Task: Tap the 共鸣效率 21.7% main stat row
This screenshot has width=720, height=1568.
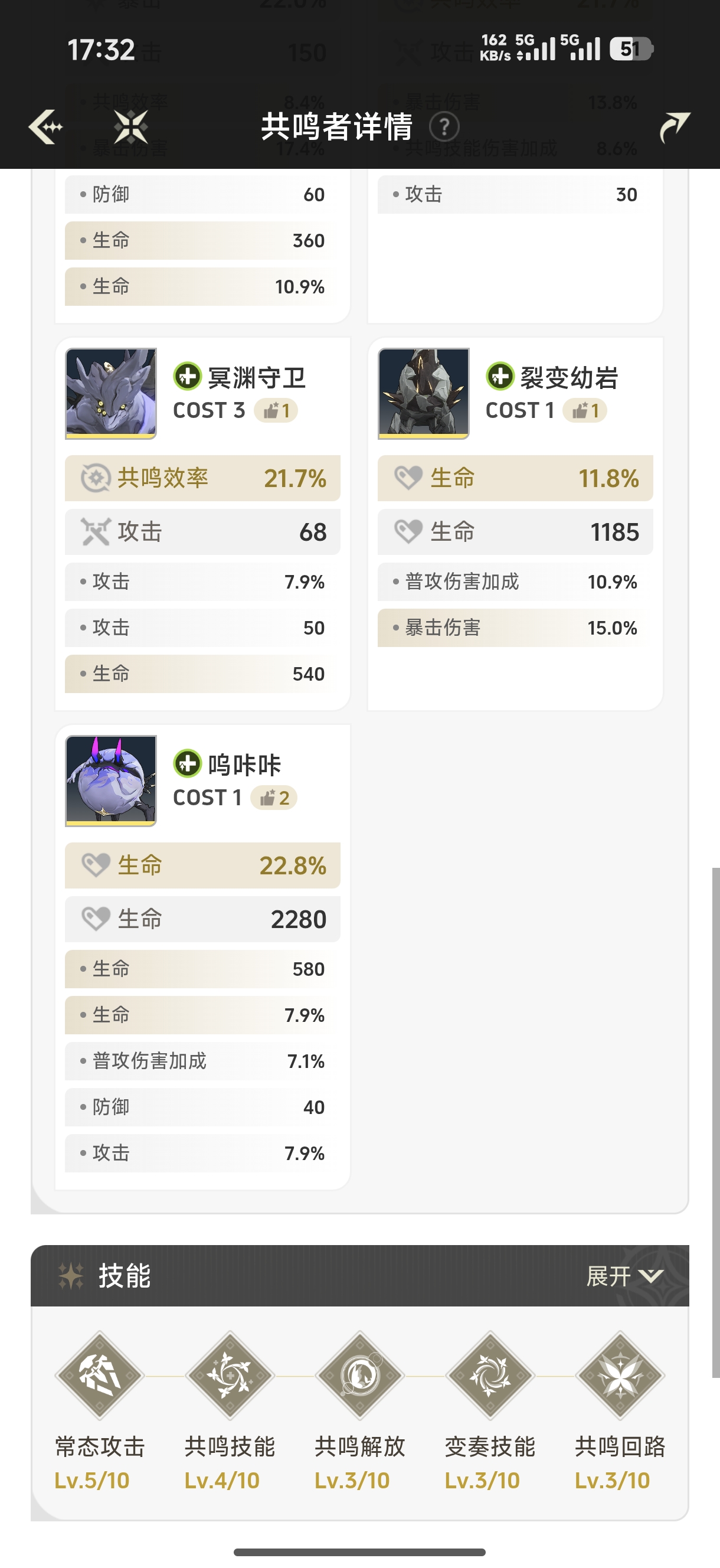Action: point(202,478)
